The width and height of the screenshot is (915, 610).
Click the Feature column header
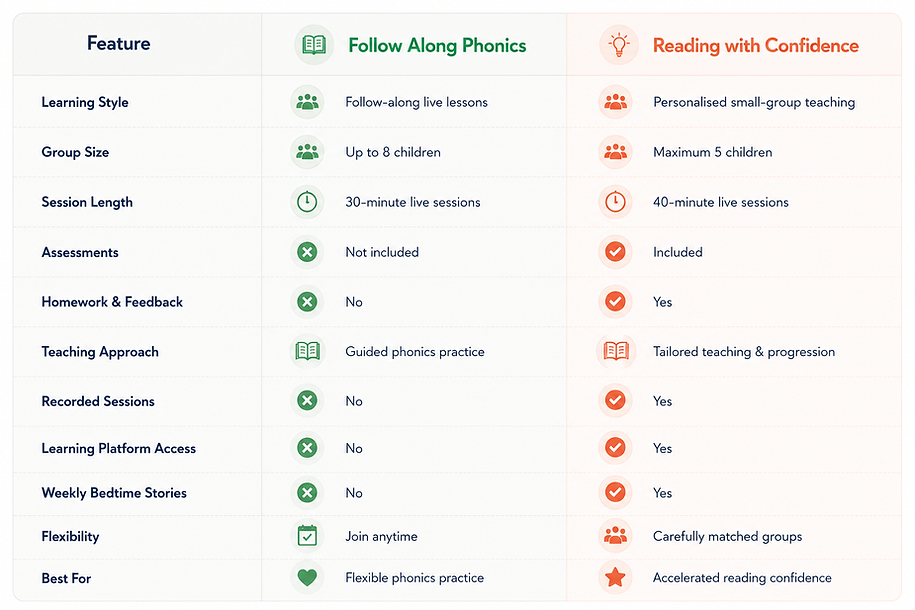coord(118,43)
